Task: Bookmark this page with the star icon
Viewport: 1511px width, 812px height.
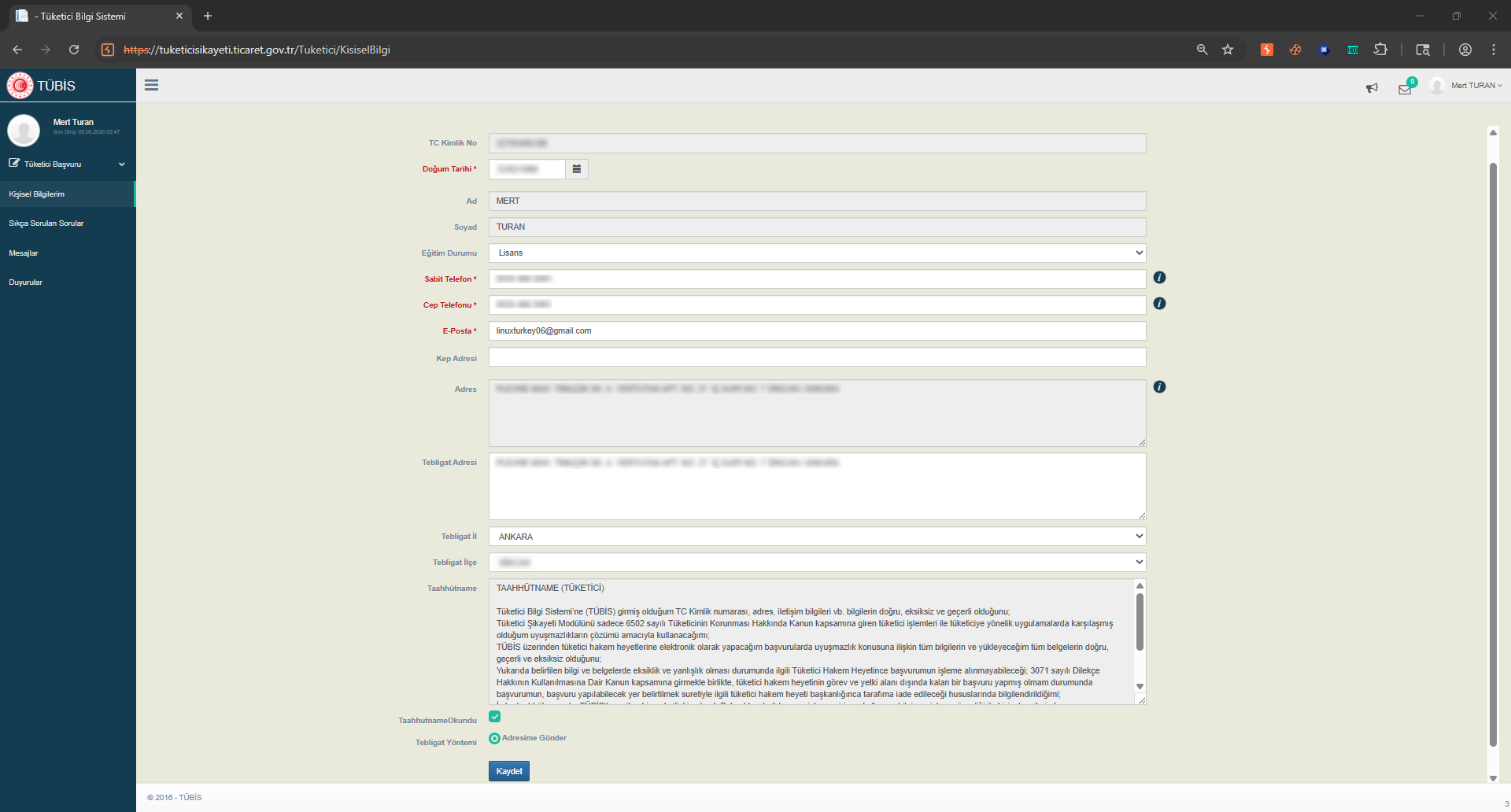Action: (x=1228, y=50)
